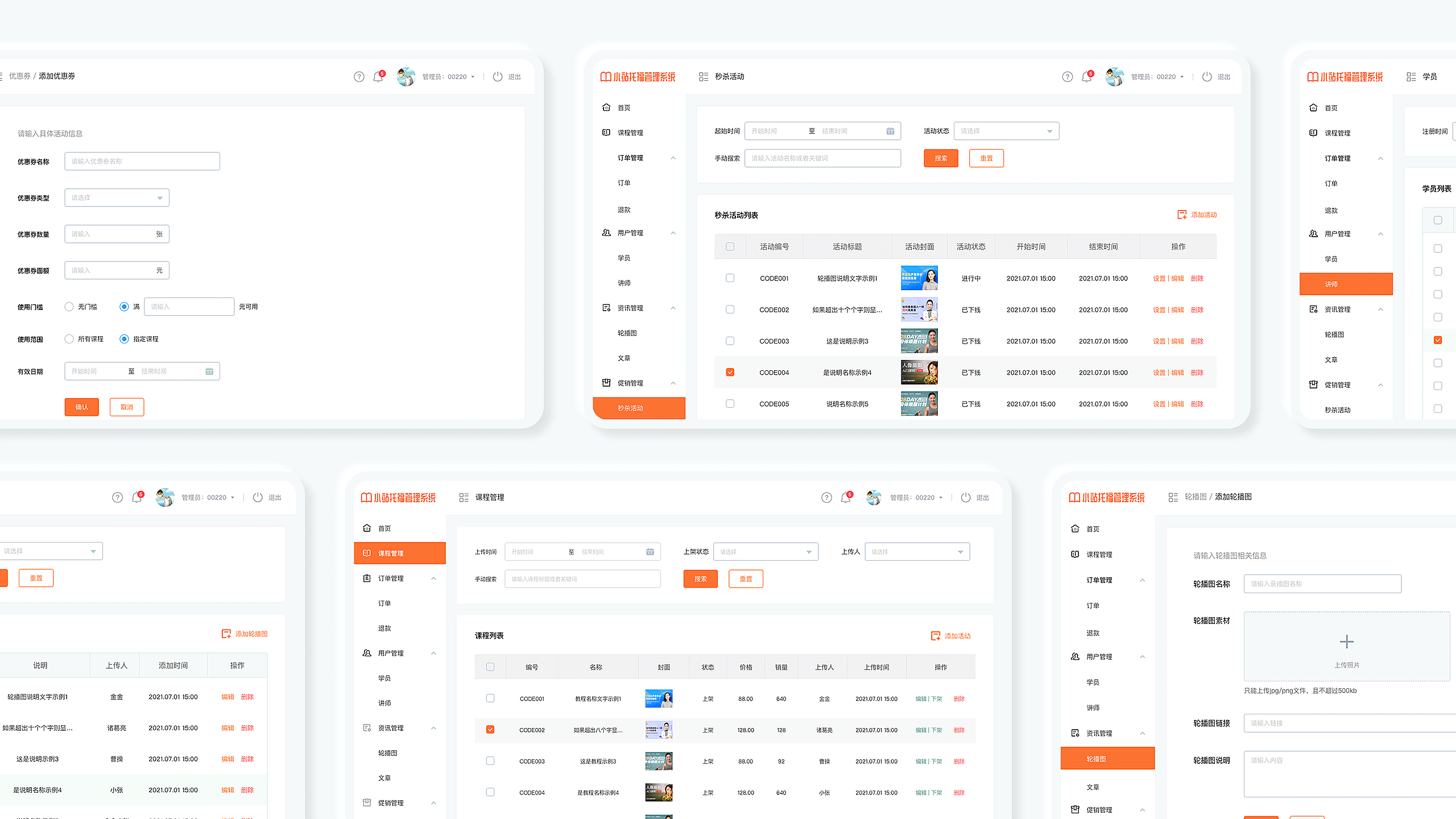Click calendar icon in 有效日期 date field

(209, 371)
